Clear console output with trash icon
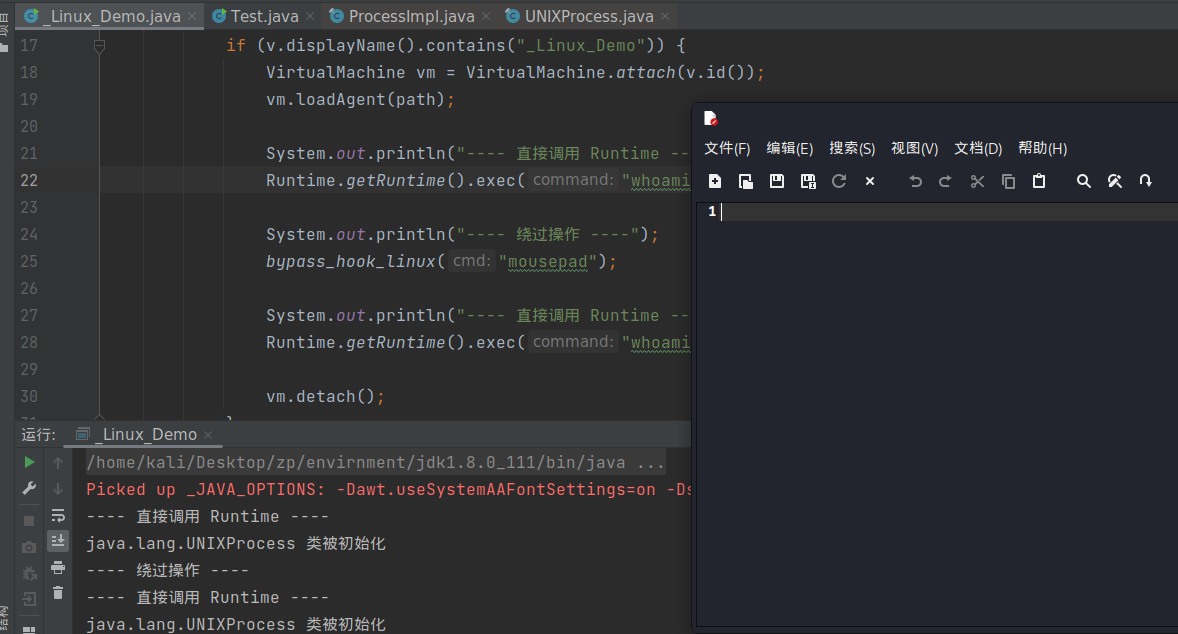The height and width of the screenshot is (634, 1178). click(x=58, y=593)
